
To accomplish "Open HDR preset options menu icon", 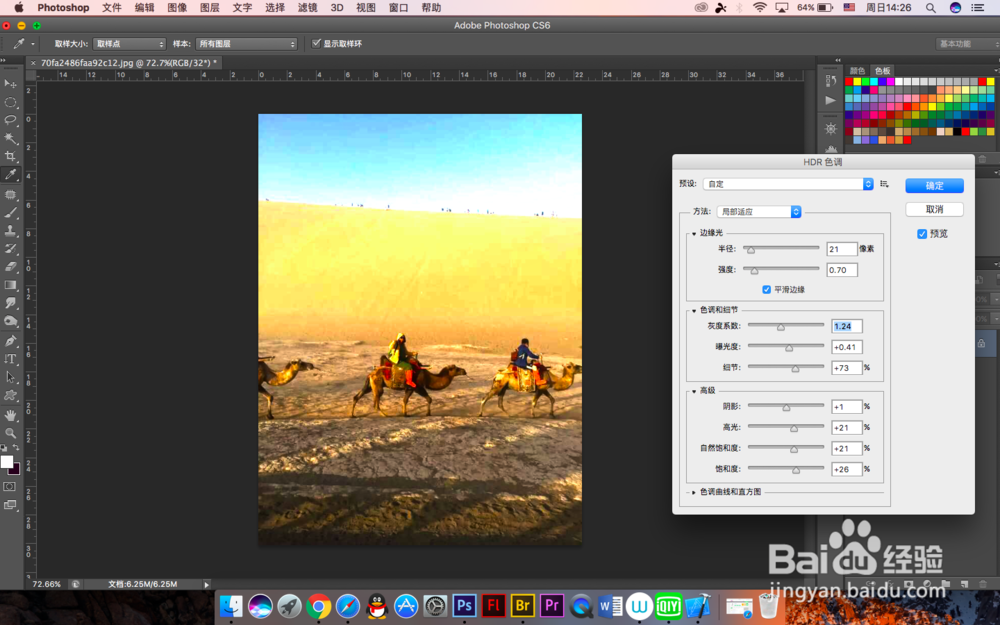I will pyautogui.click(x=884, y=184).
